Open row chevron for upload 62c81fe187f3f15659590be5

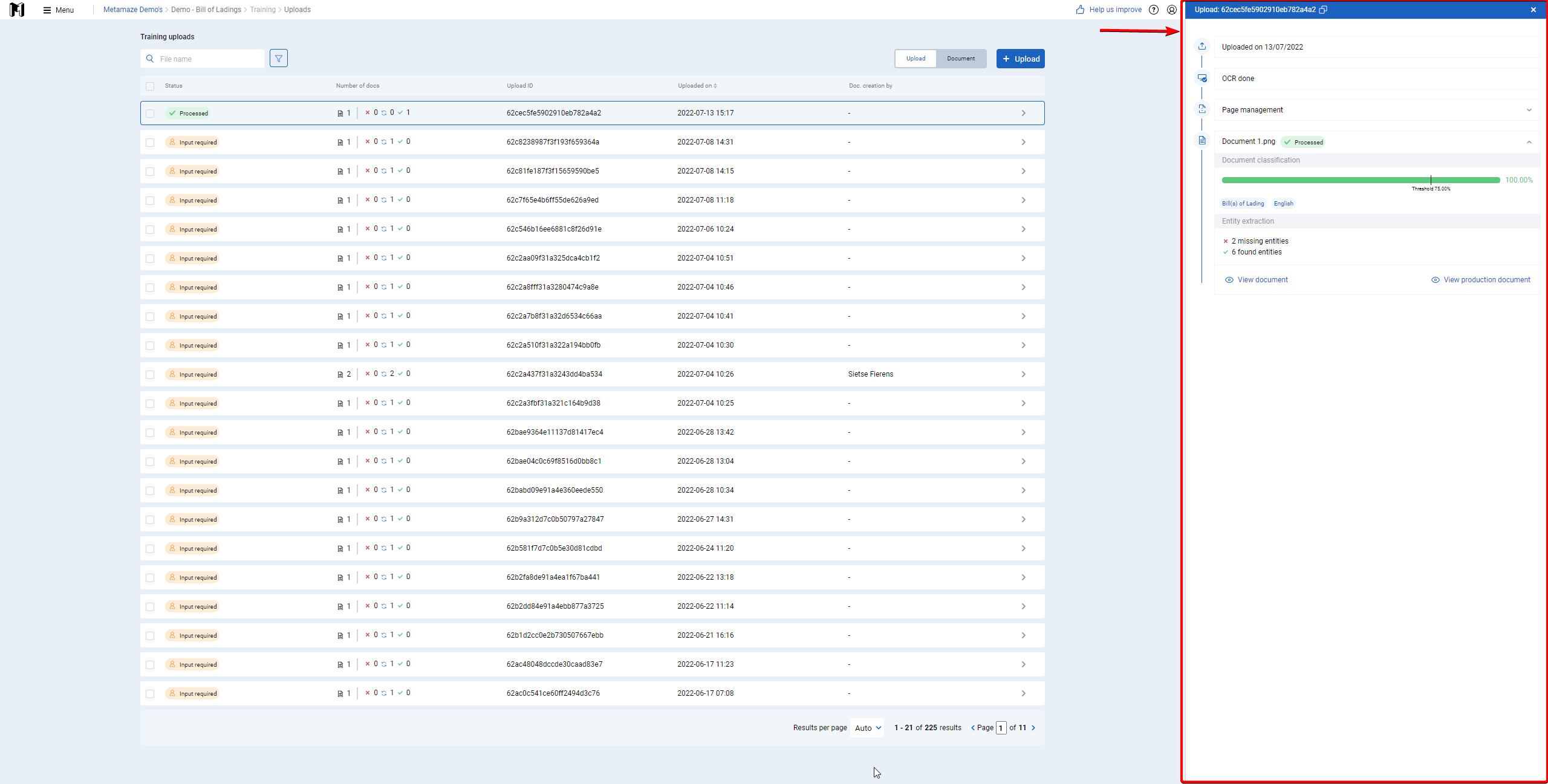coord(1024,171)
